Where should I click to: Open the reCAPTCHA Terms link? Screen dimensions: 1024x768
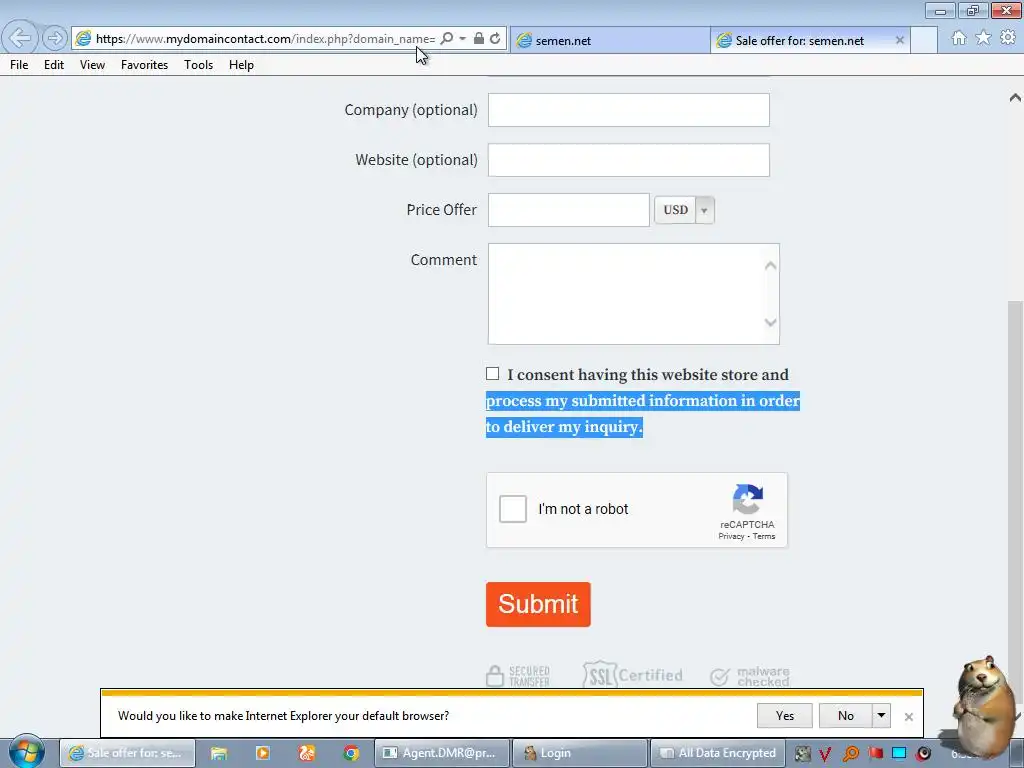coord(763,536)
